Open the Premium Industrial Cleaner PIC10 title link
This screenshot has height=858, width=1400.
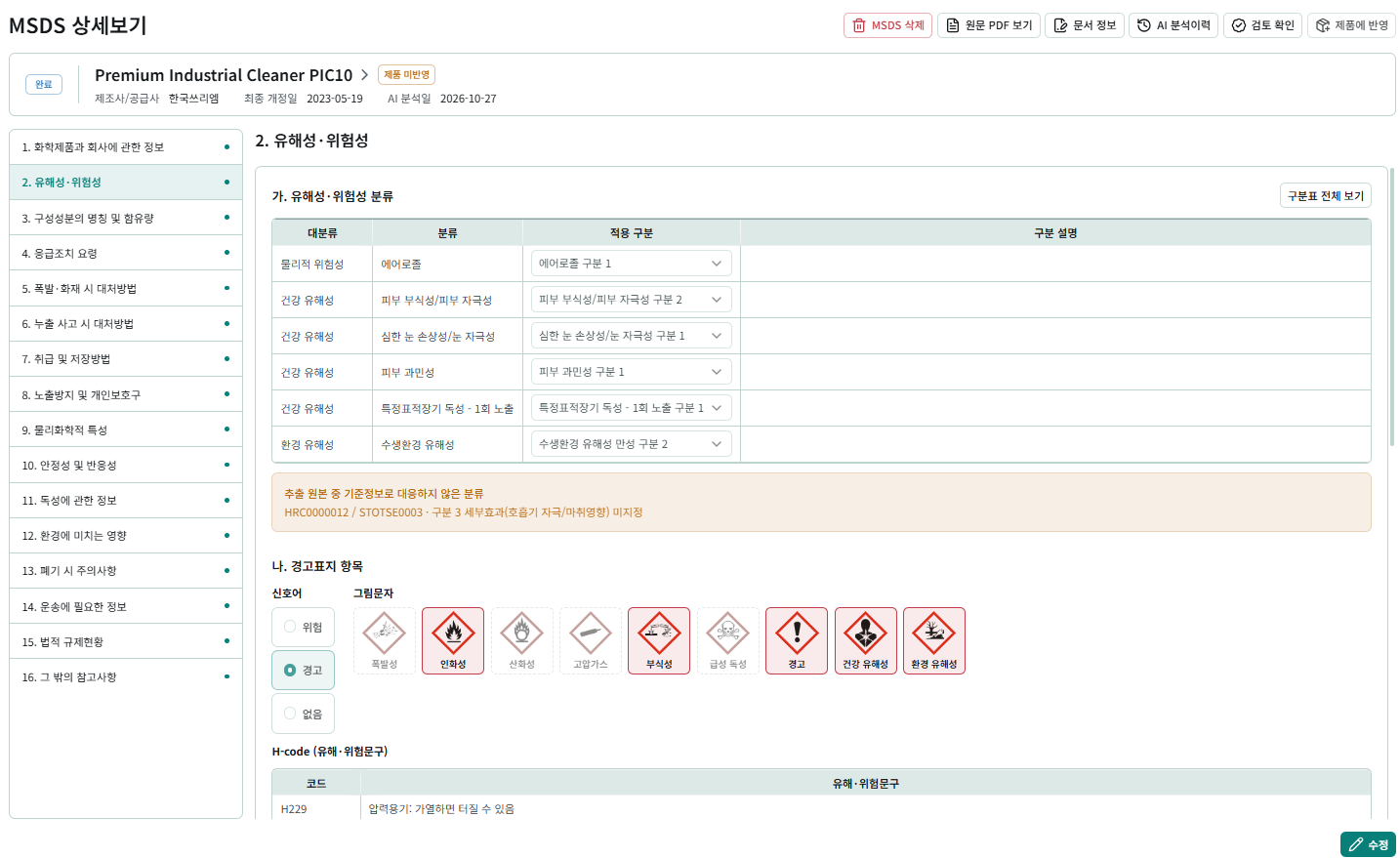tap(224, 75)
